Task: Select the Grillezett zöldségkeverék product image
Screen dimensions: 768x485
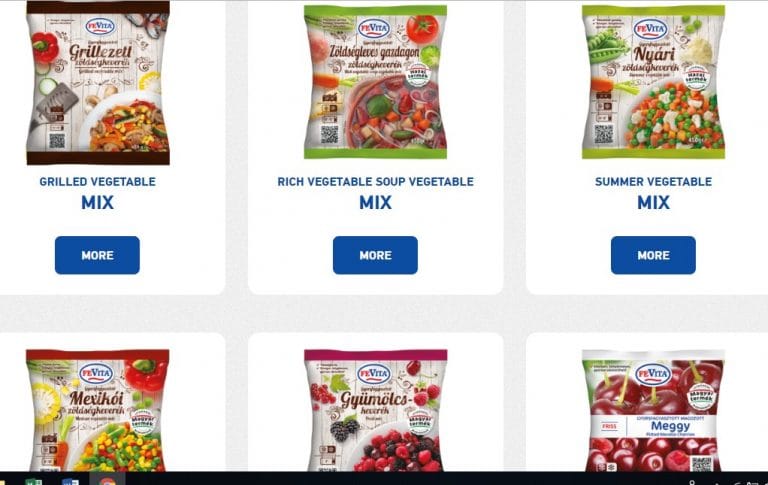Action: [97, 82]
